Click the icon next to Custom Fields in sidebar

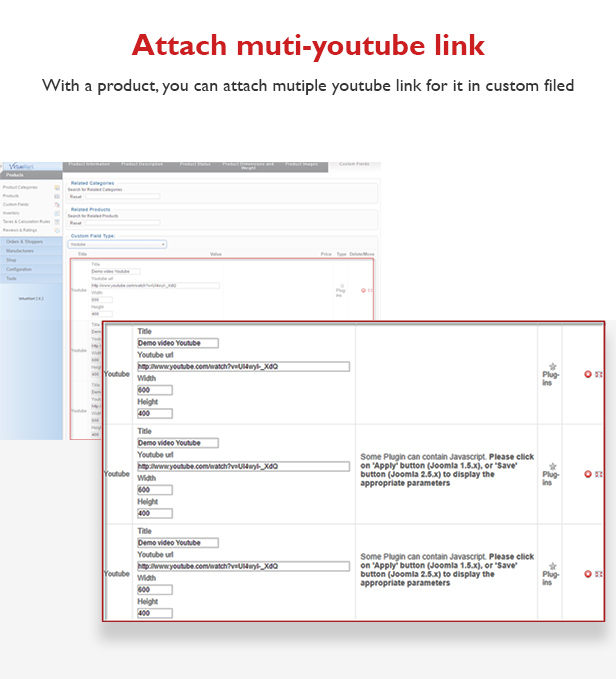(57, 204)
